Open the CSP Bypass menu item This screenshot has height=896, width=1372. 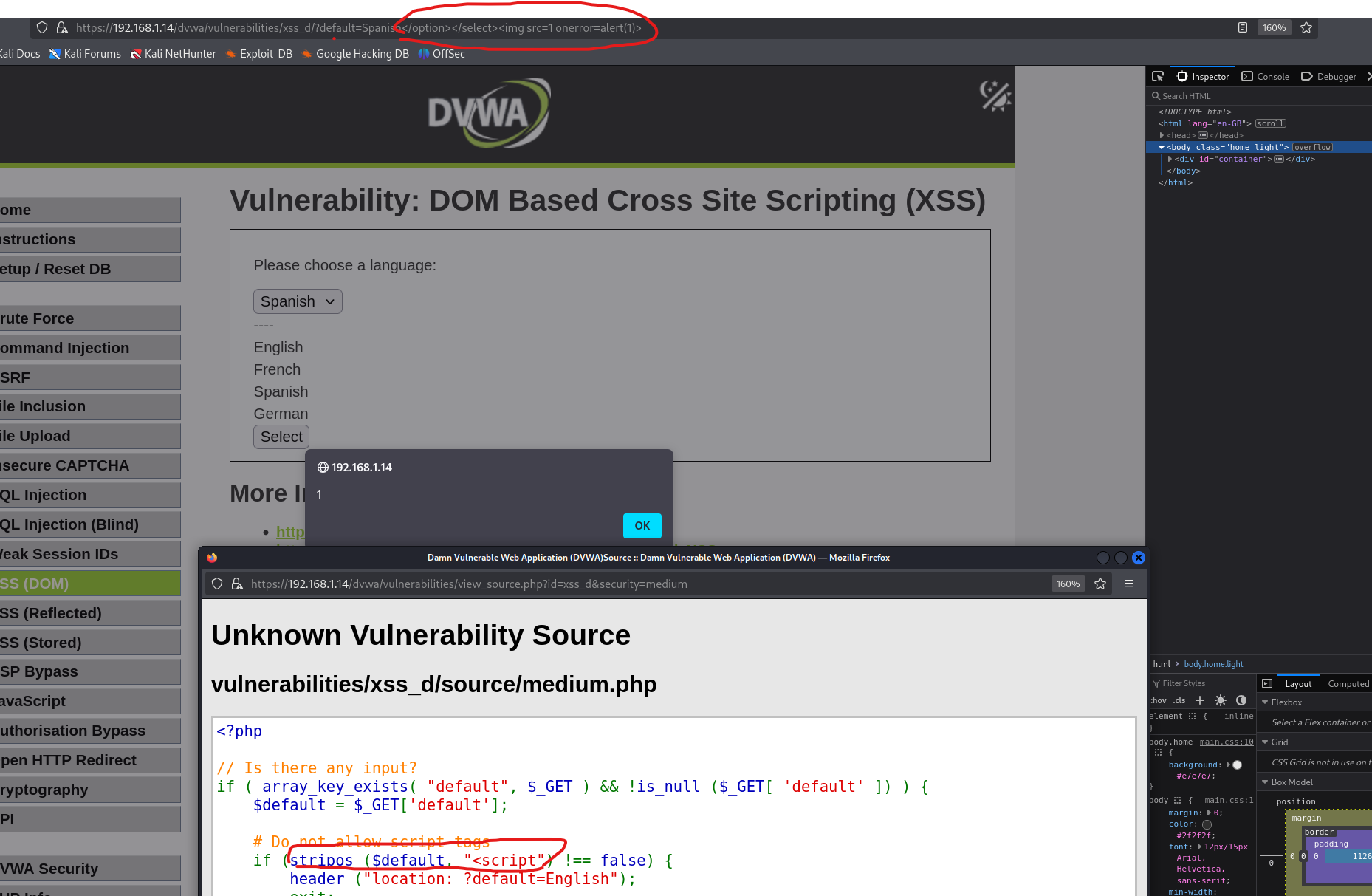90,671
